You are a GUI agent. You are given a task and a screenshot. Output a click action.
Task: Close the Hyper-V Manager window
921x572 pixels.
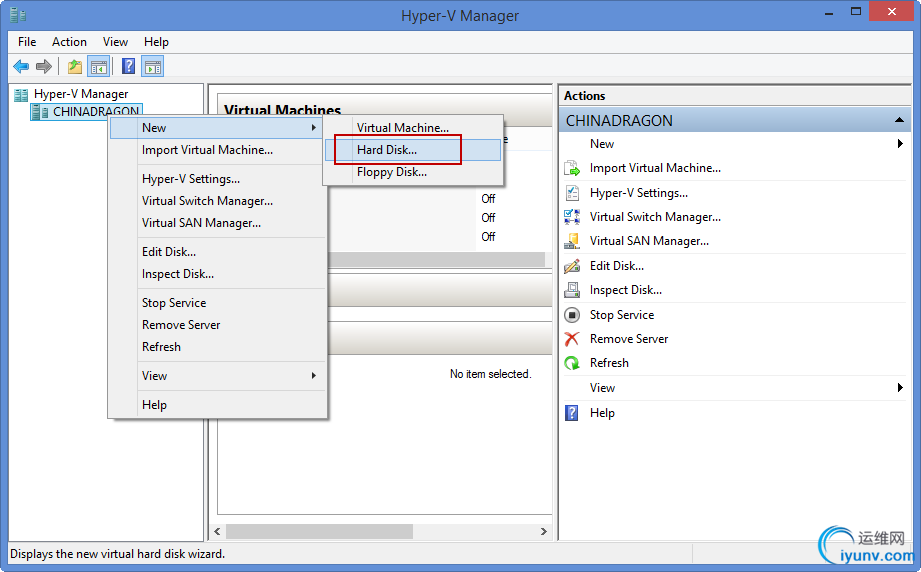892,11
